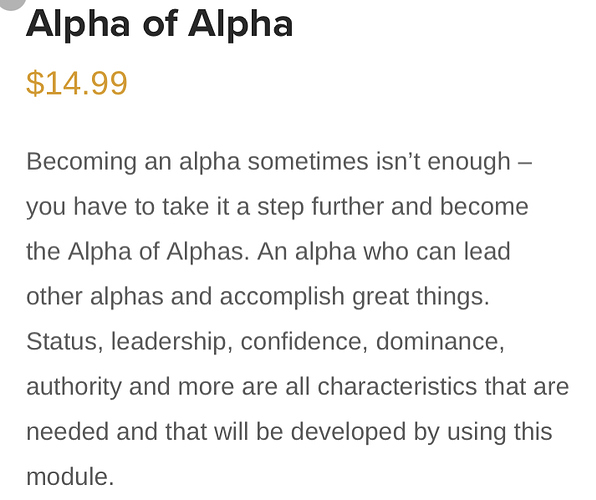
Task: Click the $14.99 price label
Action: pyautogui.click(x=76, y=83)
